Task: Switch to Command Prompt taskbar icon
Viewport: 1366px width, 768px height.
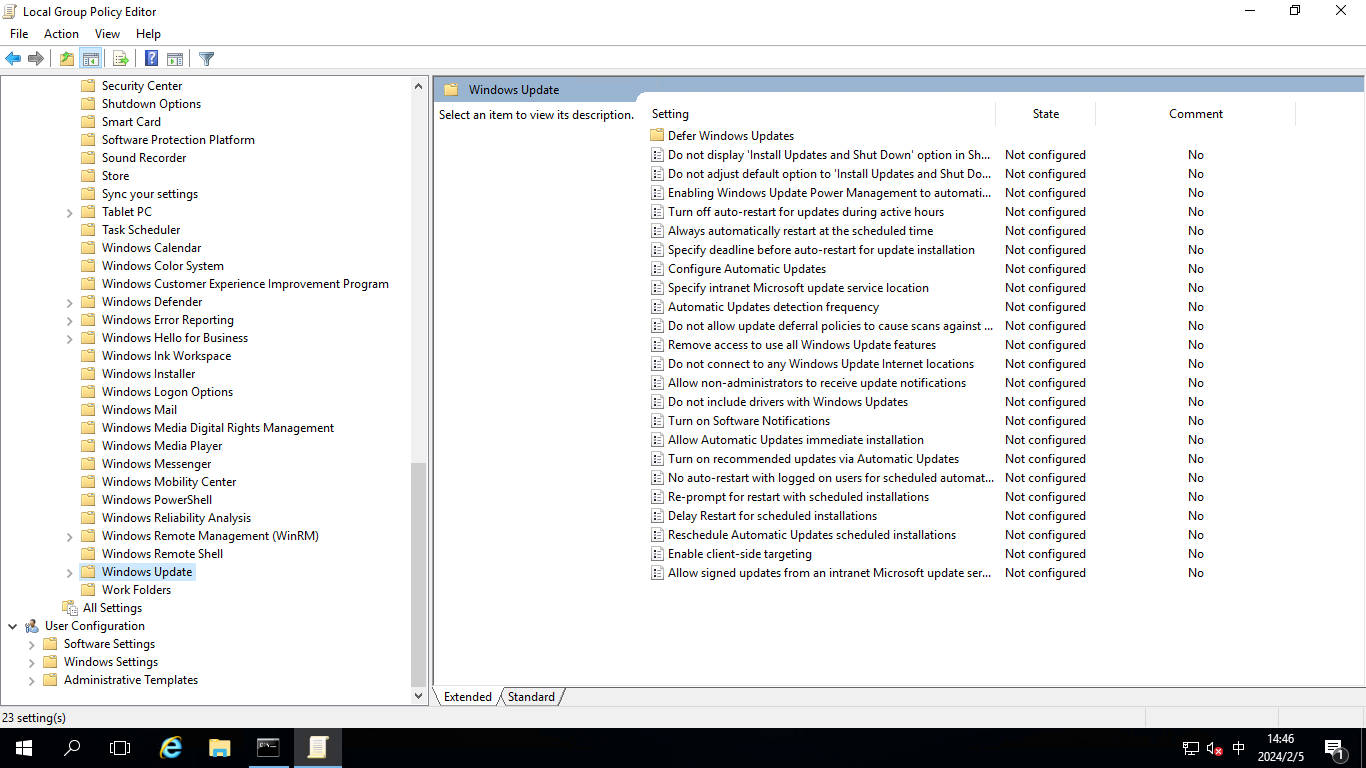Action: [x=268, y=748]
